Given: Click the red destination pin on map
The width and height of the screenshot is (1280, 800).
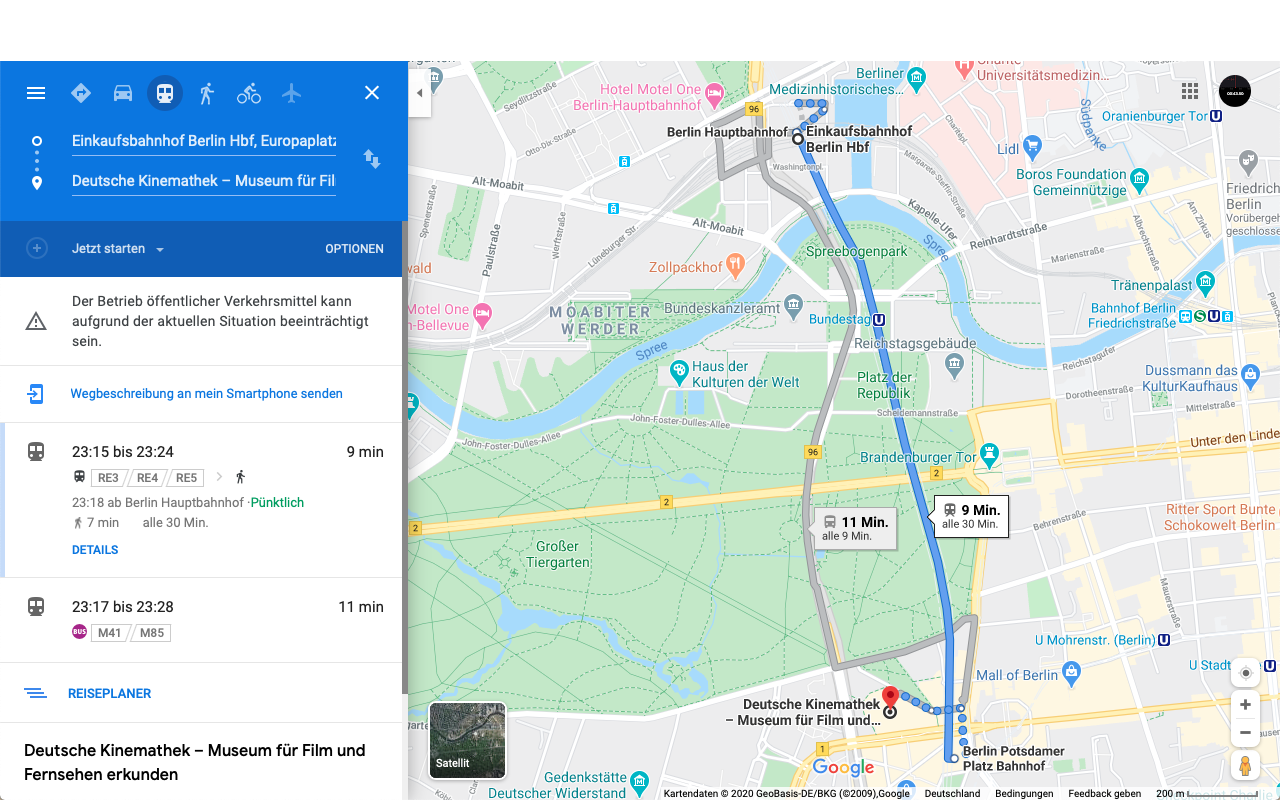Looking at the screenshot, I should tap(890, 697).
